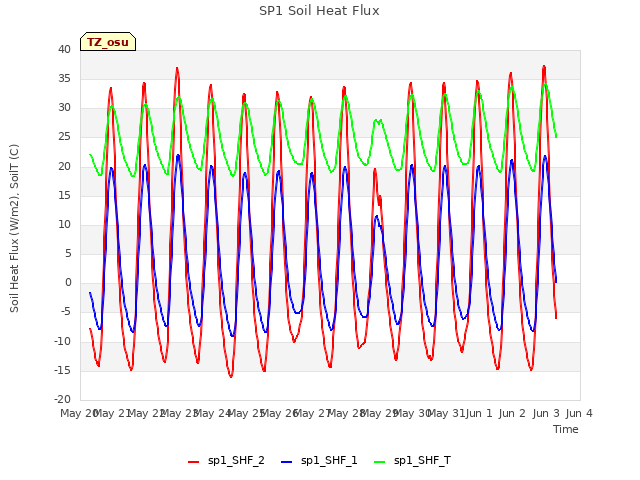This screenshot has height=480, width=640.
Task: Click the Jun 3 x-axis tick label
Action: [x=546, y=413]
